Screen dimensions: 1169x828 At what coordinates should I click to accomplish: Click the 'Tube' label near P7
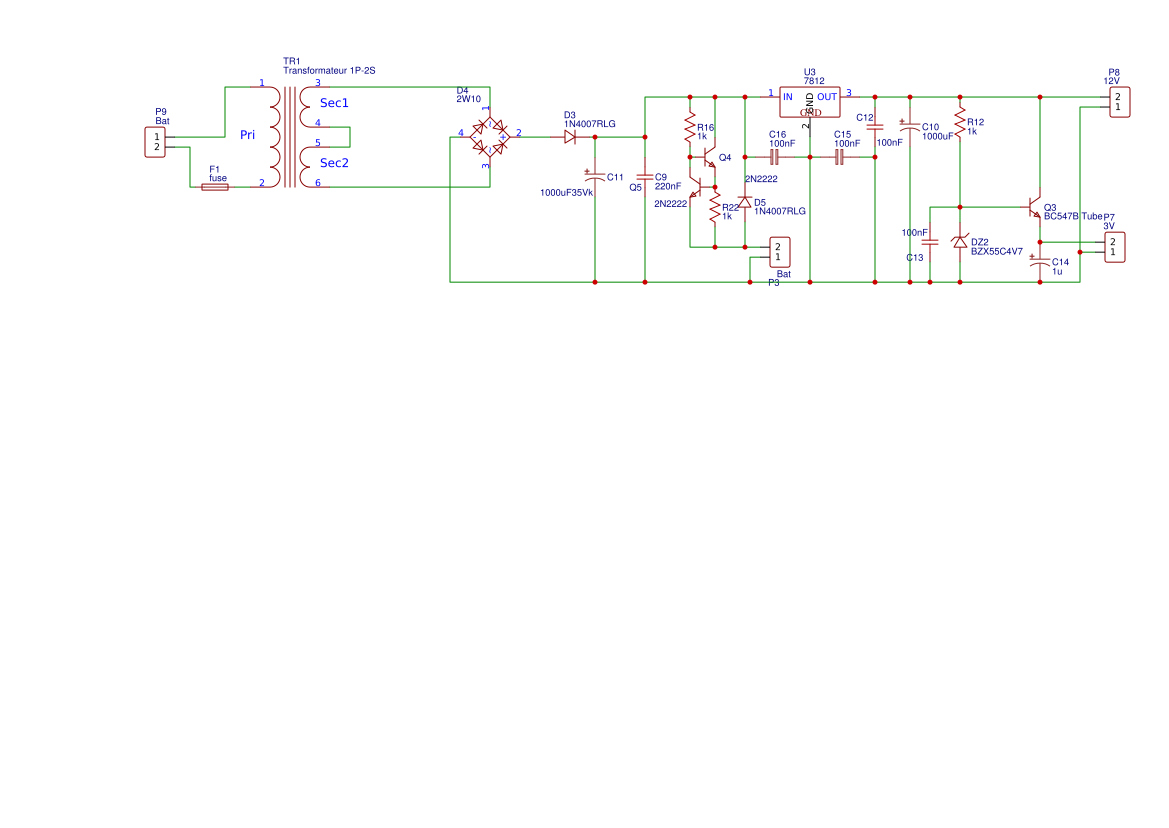(x=1091, y=216)
